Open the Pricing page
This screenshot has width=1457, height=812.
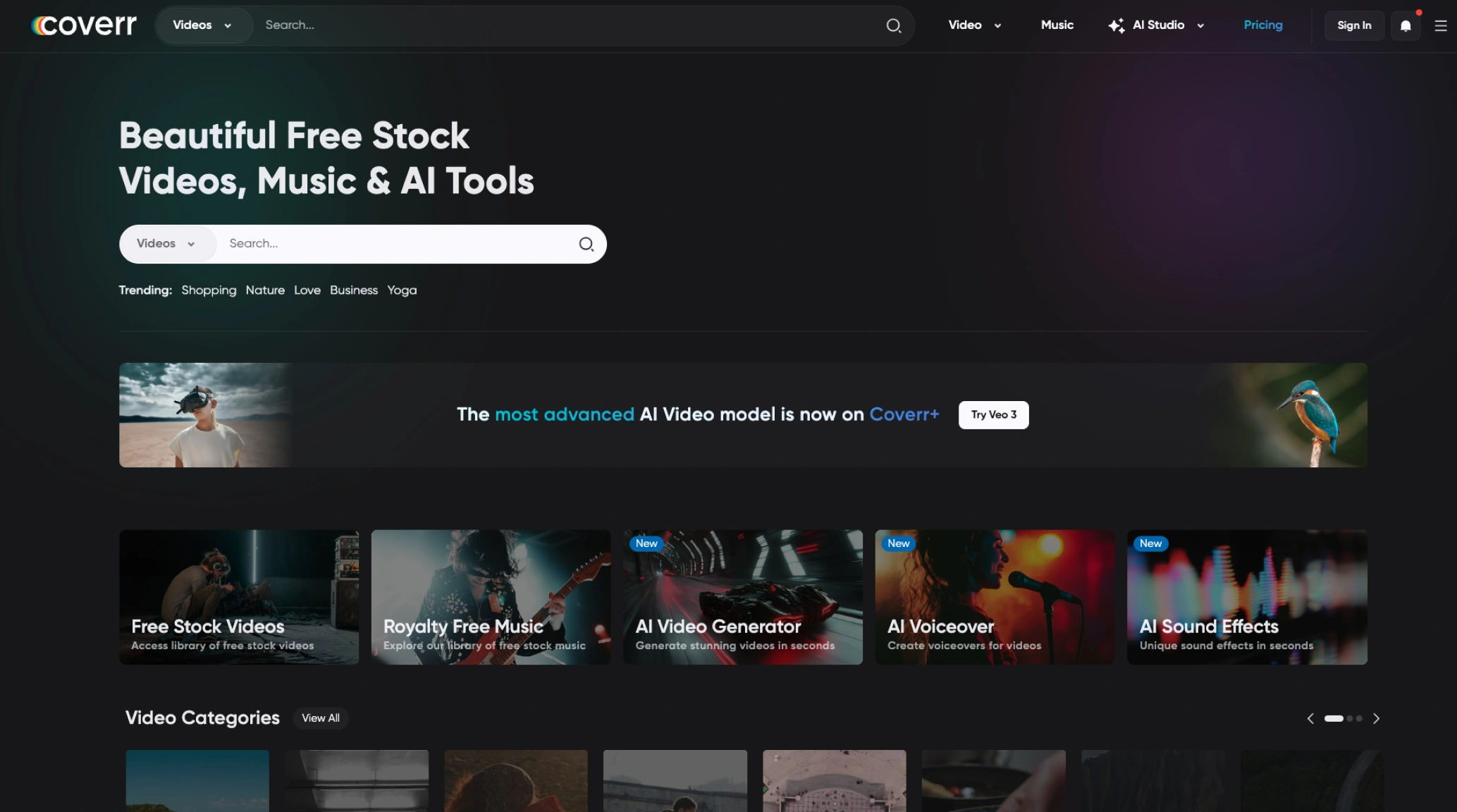pos(1263,25)
